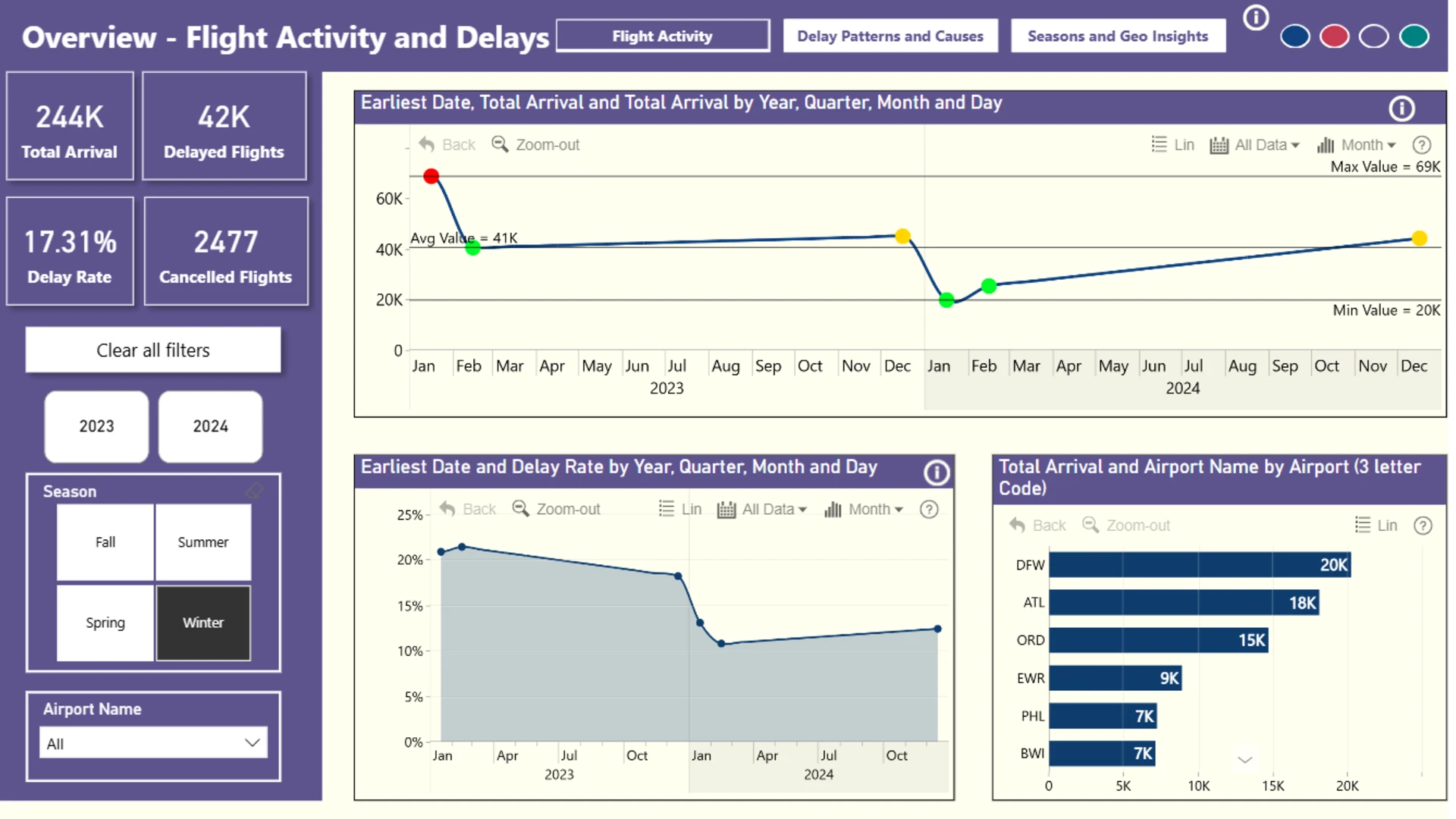1456x819 pixels.
Task: Clear the Season slicer with eraser icon
Action: [255, 491]
